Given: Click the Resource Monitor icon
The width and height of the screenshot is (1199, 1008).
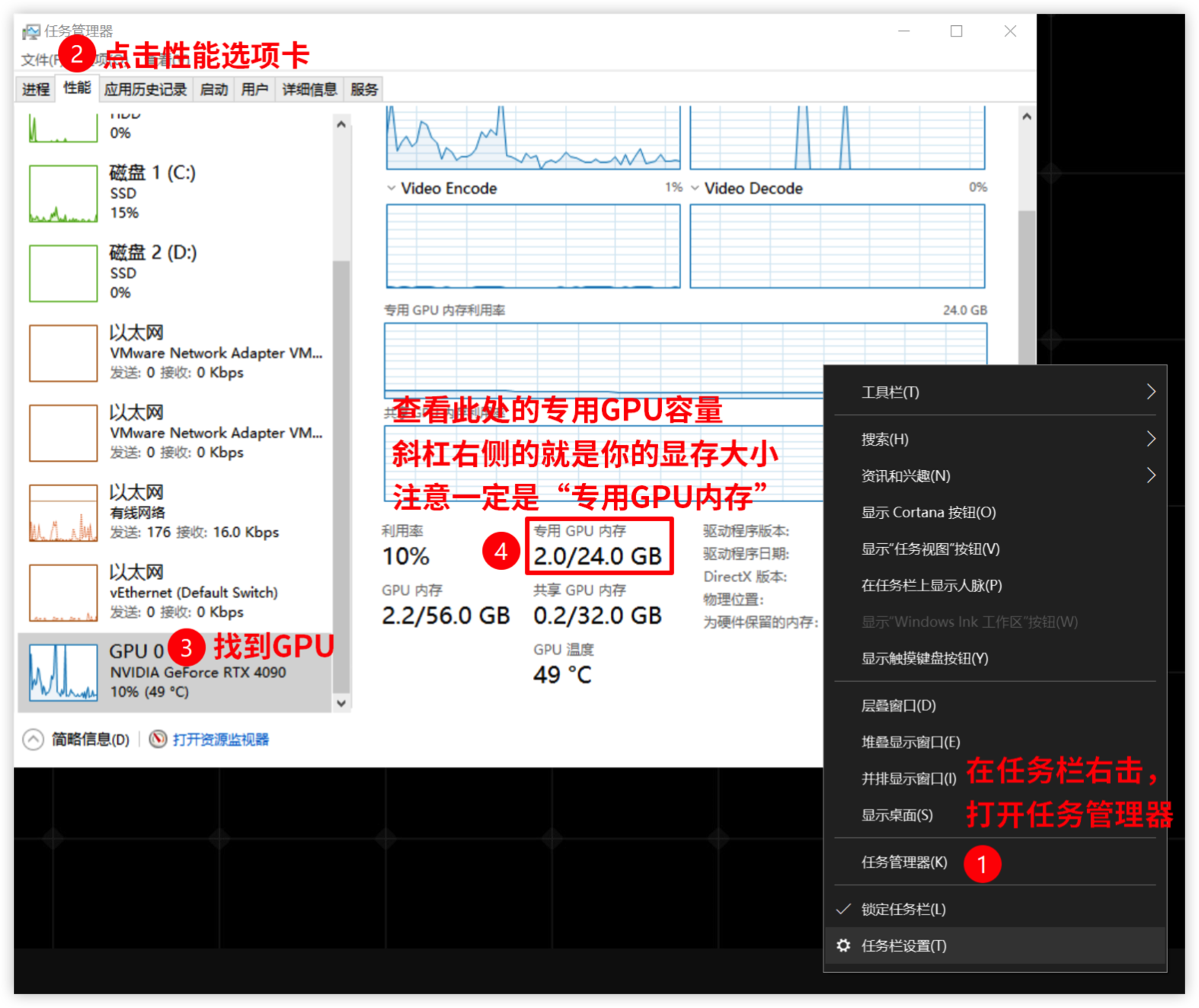Looking at the screenshot, I should [x=158, y=739].
